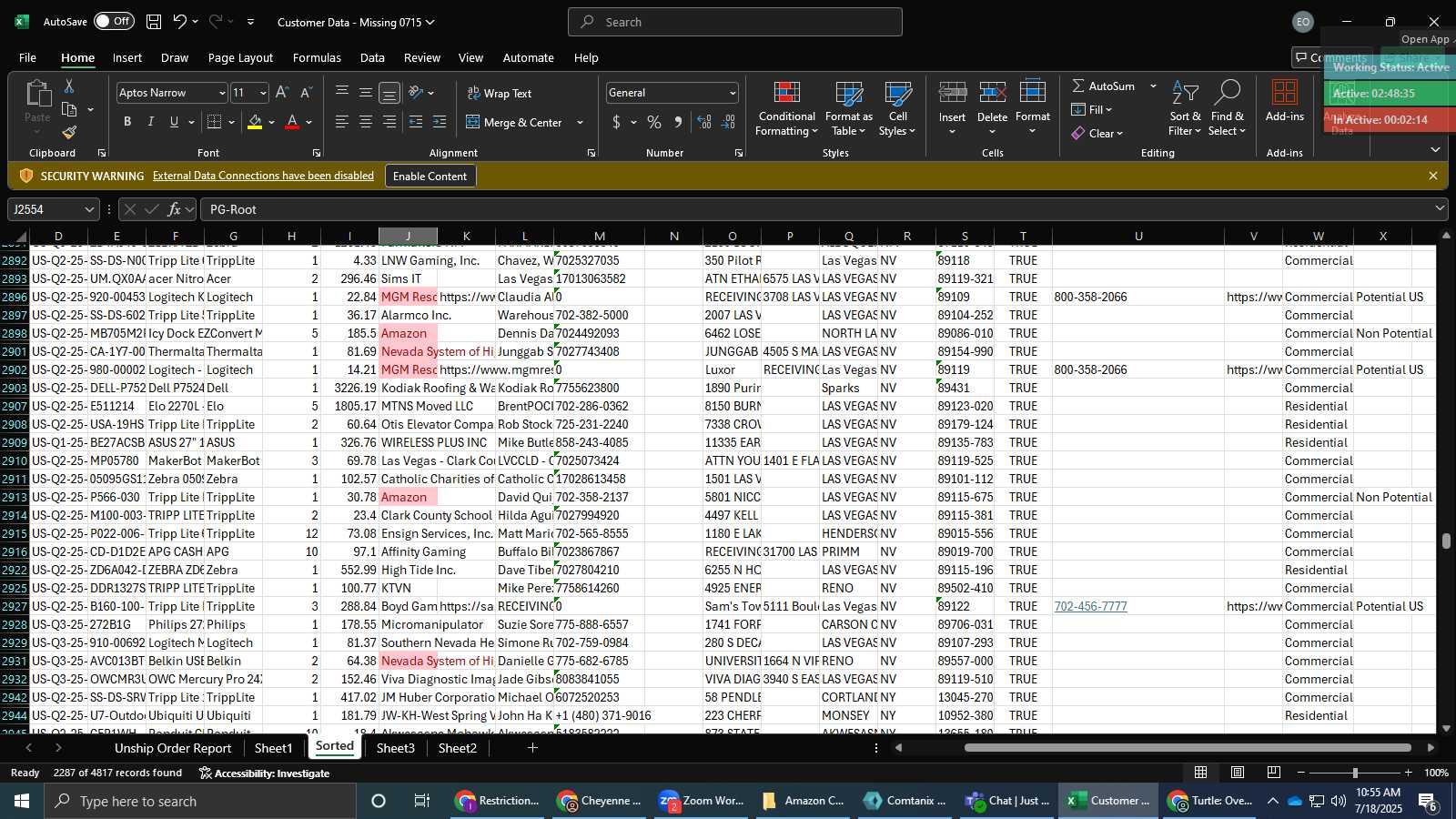Click the Save icon in title bar
The width and height of the screenshot is (1456, 819).
(x=154, y=22)
